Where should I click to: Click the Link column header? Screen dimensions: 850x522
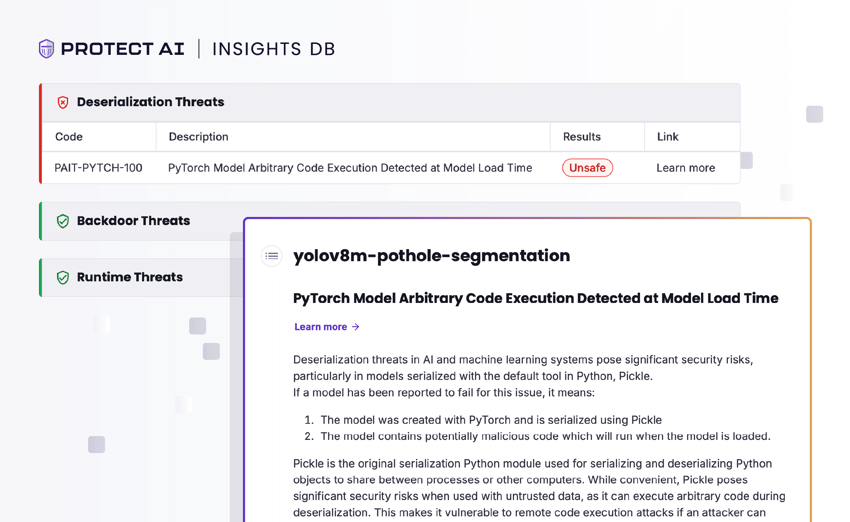pyautogui.click(x=667, y=137)
